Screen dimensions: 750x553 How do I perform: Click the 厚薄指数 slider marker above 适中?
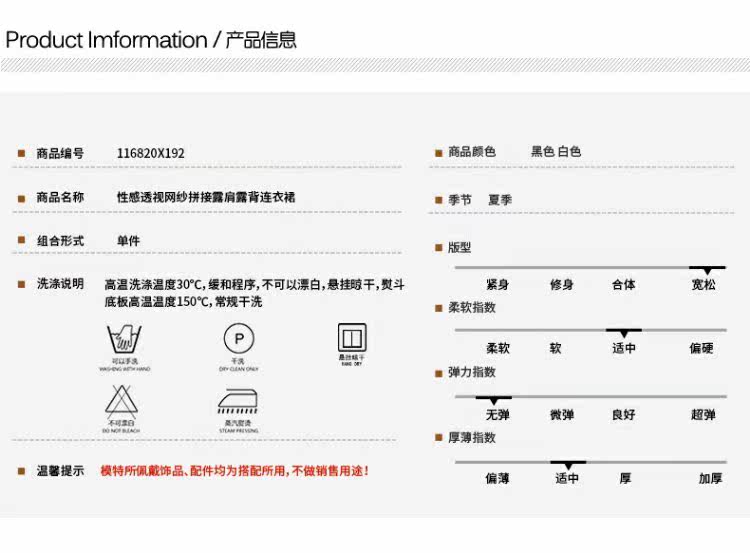pyautogui.click(x=568, y=465)
